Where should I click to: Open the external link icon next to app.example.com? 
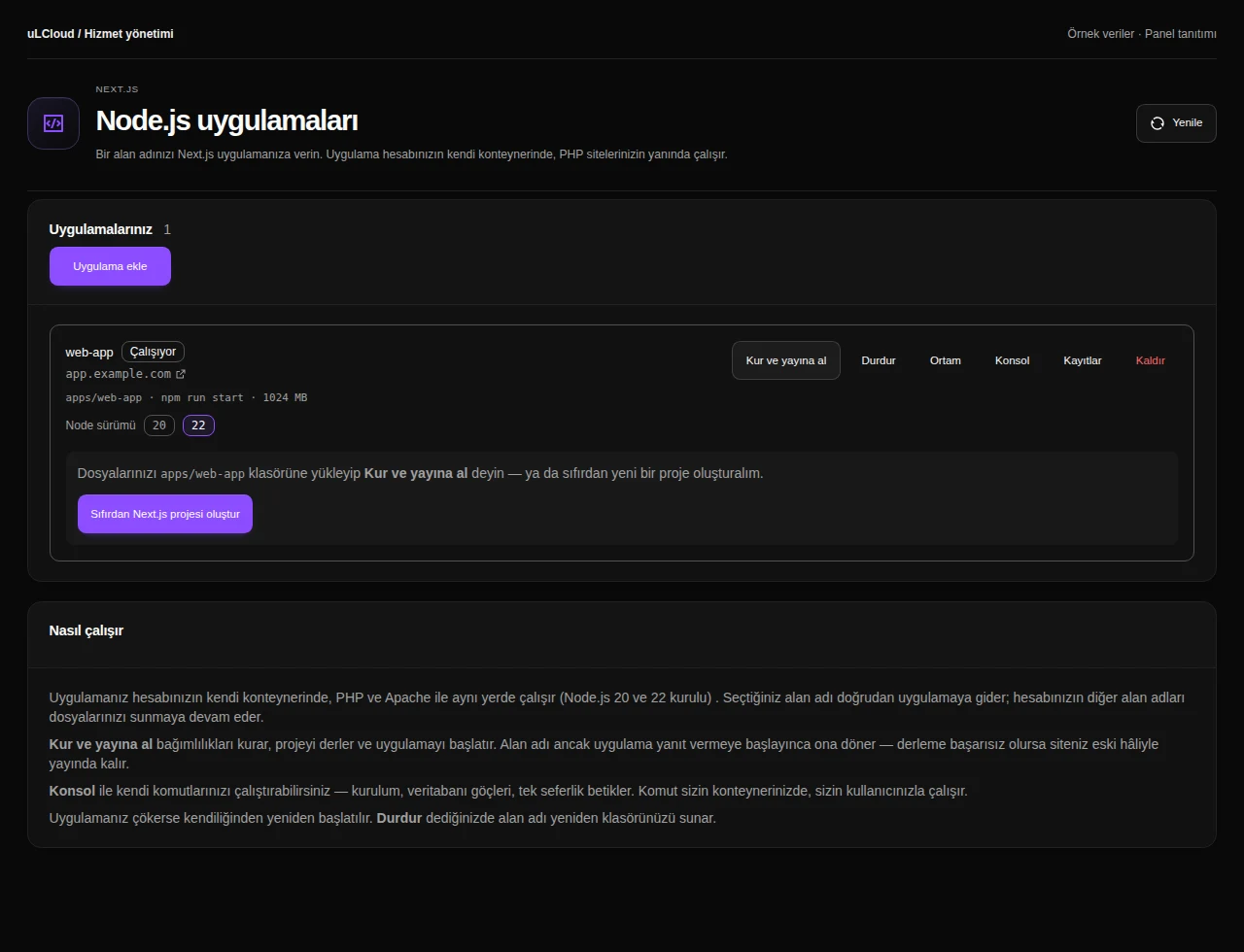(181, 374)
